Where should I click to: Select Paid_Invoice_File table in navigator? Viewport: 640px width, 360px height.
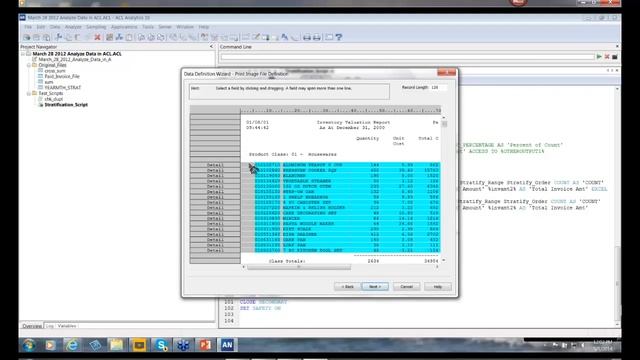pos(62,76)
